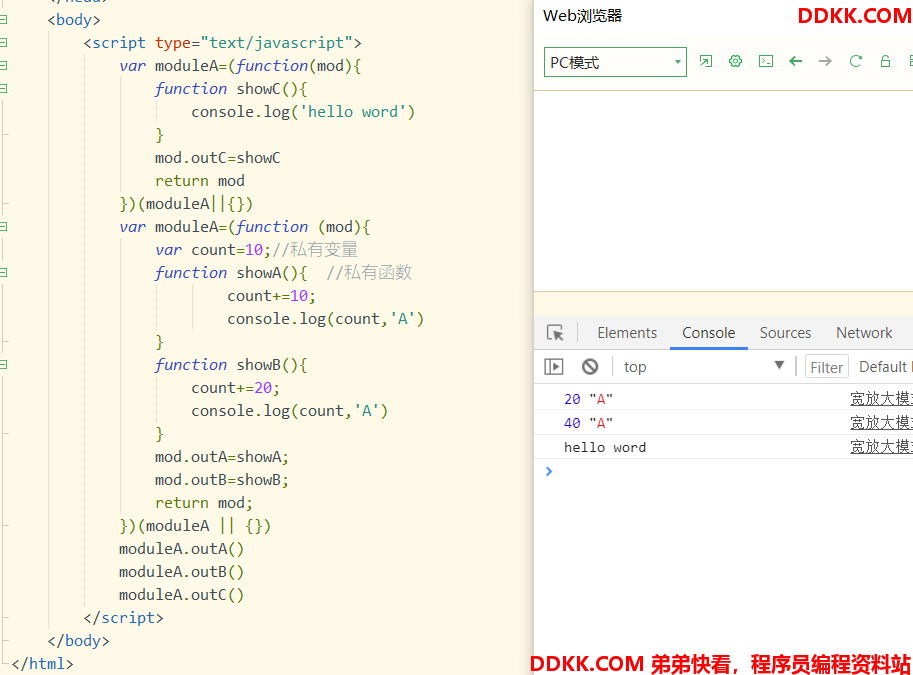Click the closing </script> tag
Screen dimensions: 913x675
(x=123, y=618)
